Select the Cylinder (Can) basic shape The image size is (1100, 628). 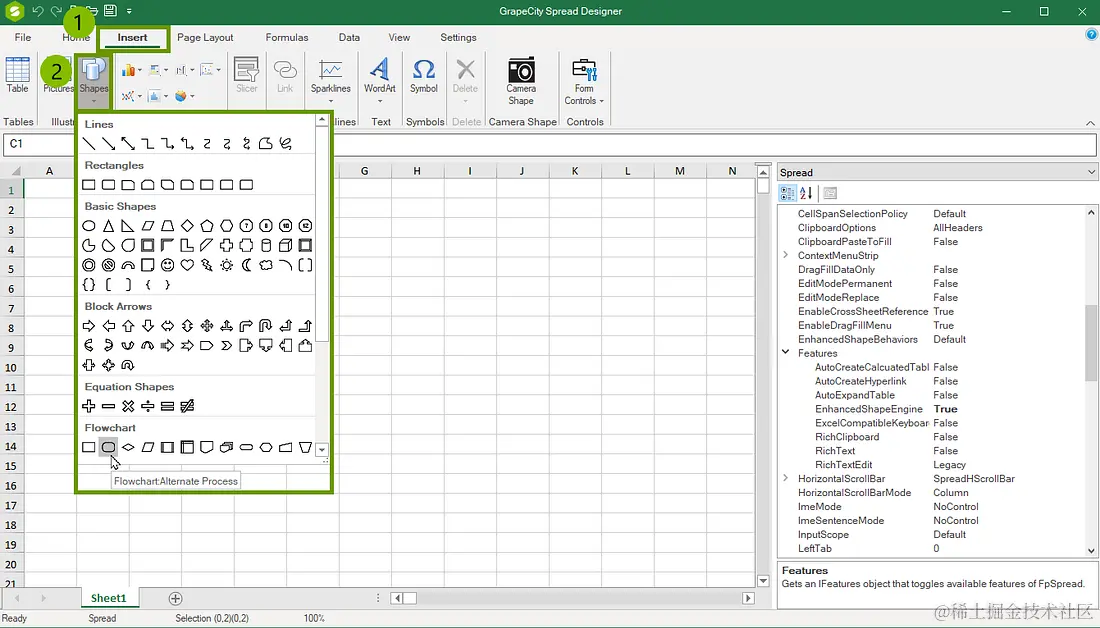[x=265, y=246]
